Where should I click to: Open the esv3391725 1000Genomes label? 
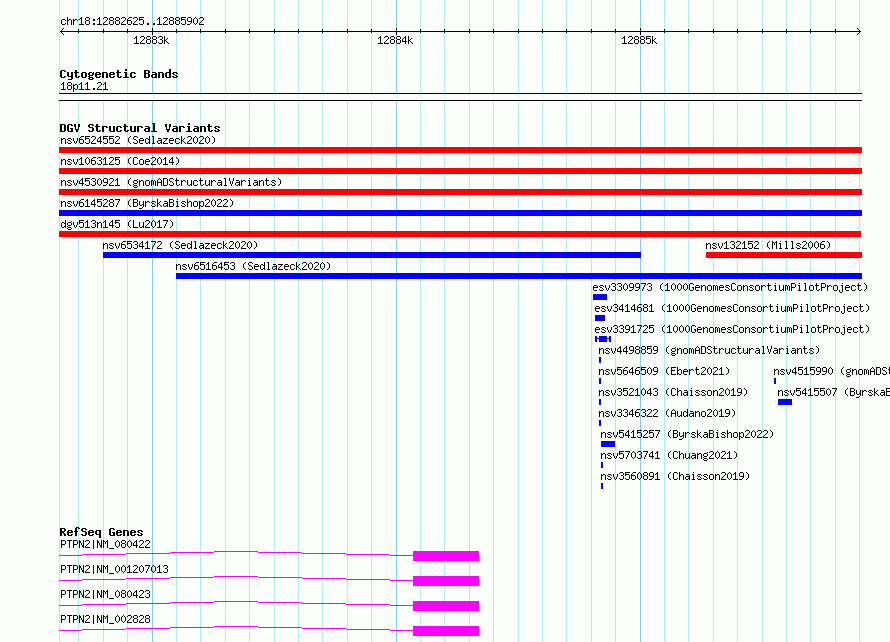732,329
